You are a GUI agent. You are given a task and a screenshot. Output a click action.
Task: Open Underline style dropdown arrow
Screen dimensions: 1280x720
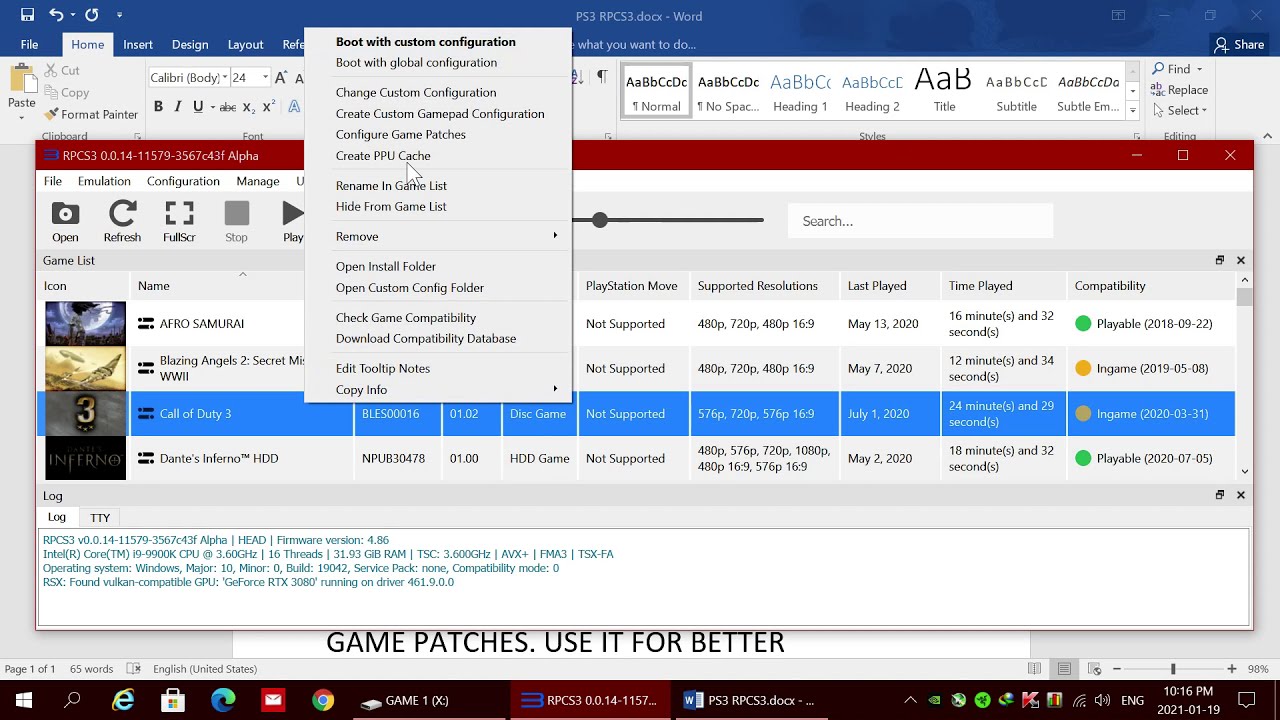pos(211,107)
